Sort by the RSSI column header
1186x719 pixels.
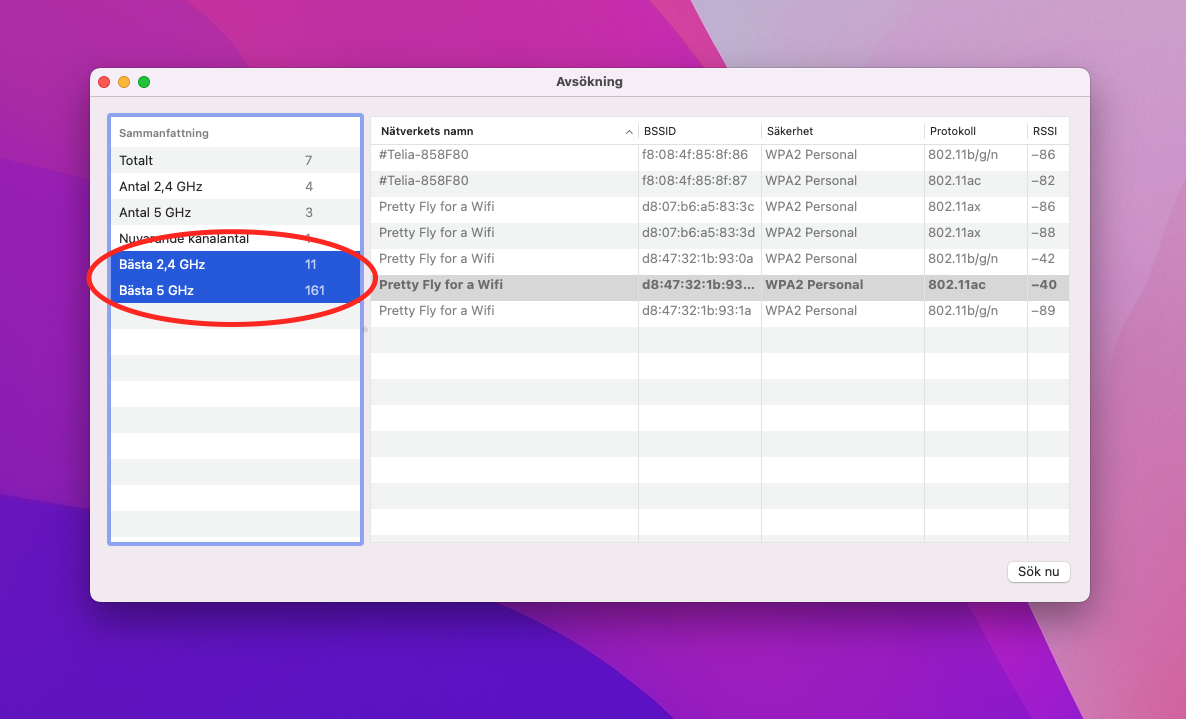1045,132
